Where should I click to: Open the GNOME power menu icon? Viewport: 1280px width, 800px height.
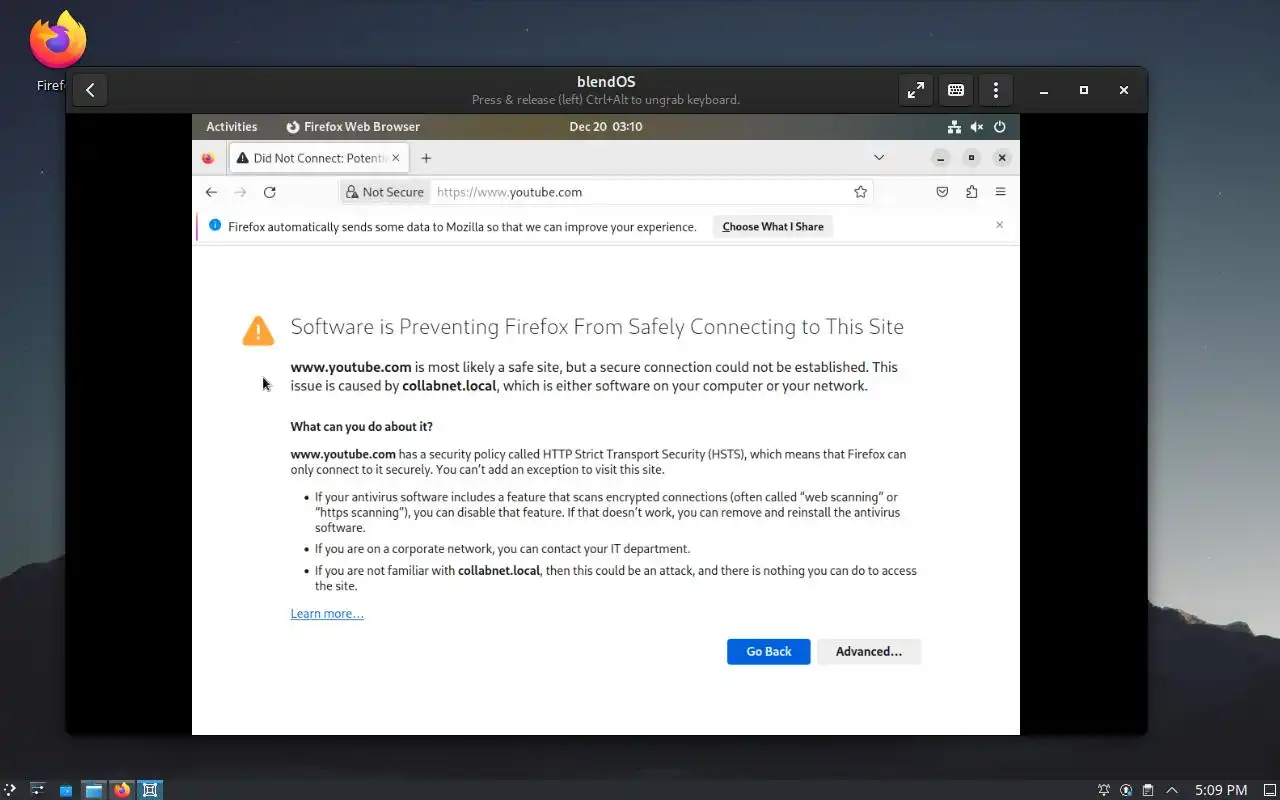pos(999,127)
